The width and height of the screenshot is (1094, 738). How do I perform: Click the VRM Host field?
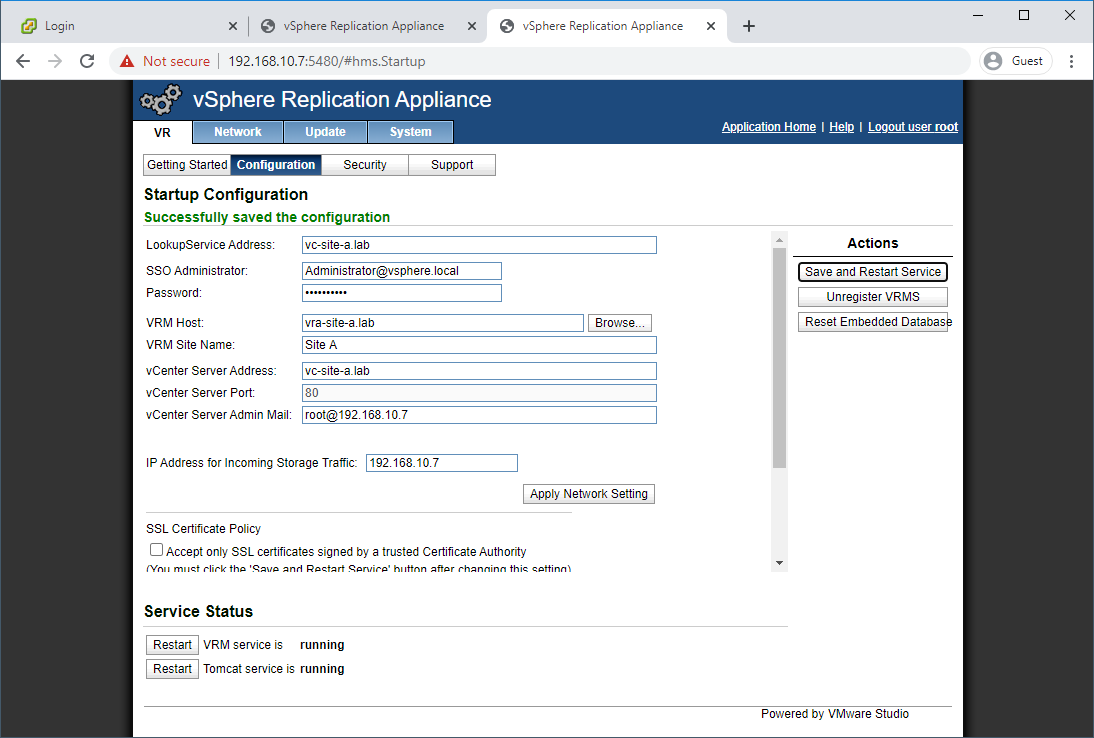click(x=443, y=323)
